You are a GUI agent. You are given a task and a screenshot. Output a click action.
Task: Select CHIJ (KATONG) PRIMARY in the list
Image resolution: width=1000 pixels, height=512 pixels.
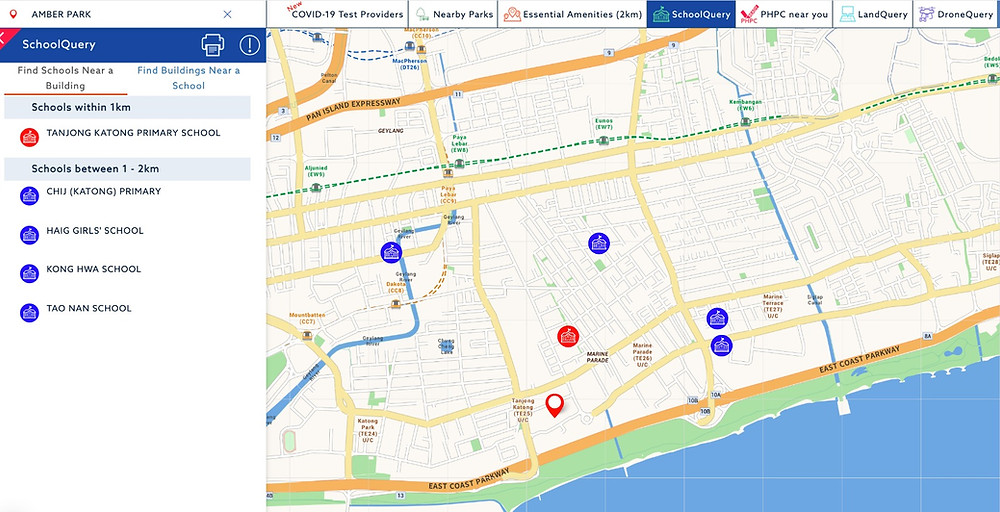(104, 191)
